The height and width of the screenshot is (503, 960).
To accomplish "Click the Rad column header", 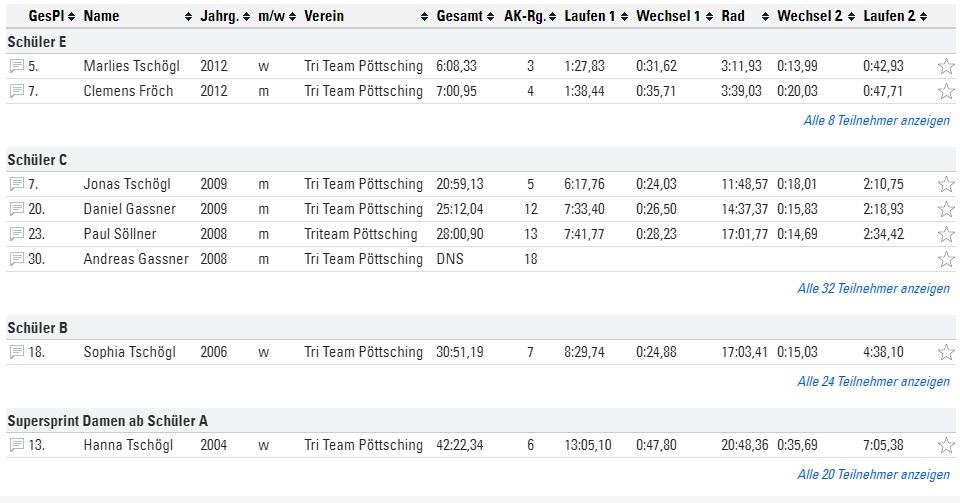I will 733,17.
